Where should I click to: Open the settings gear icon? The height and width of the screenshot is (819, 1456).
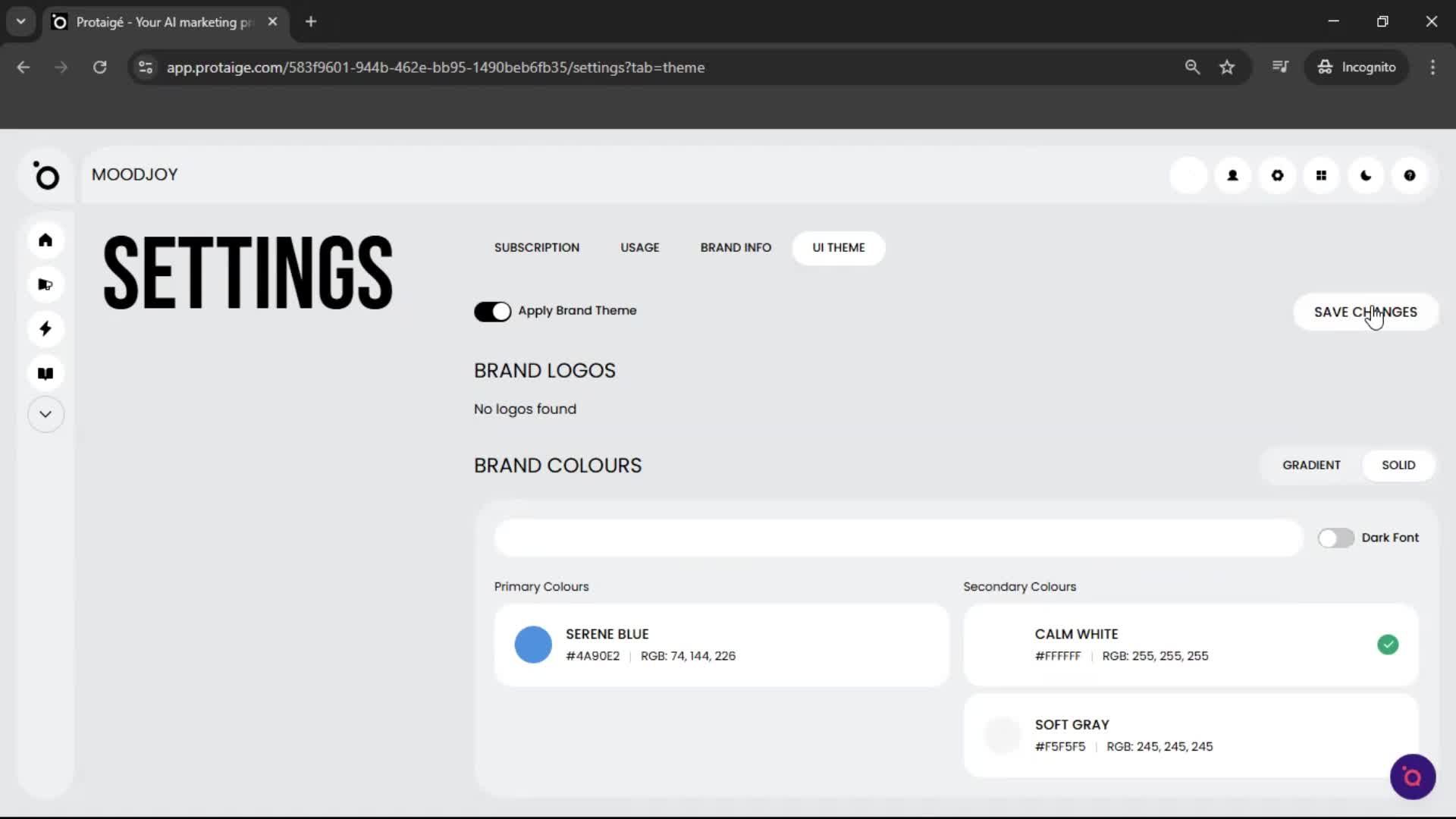pos(1277,175)
